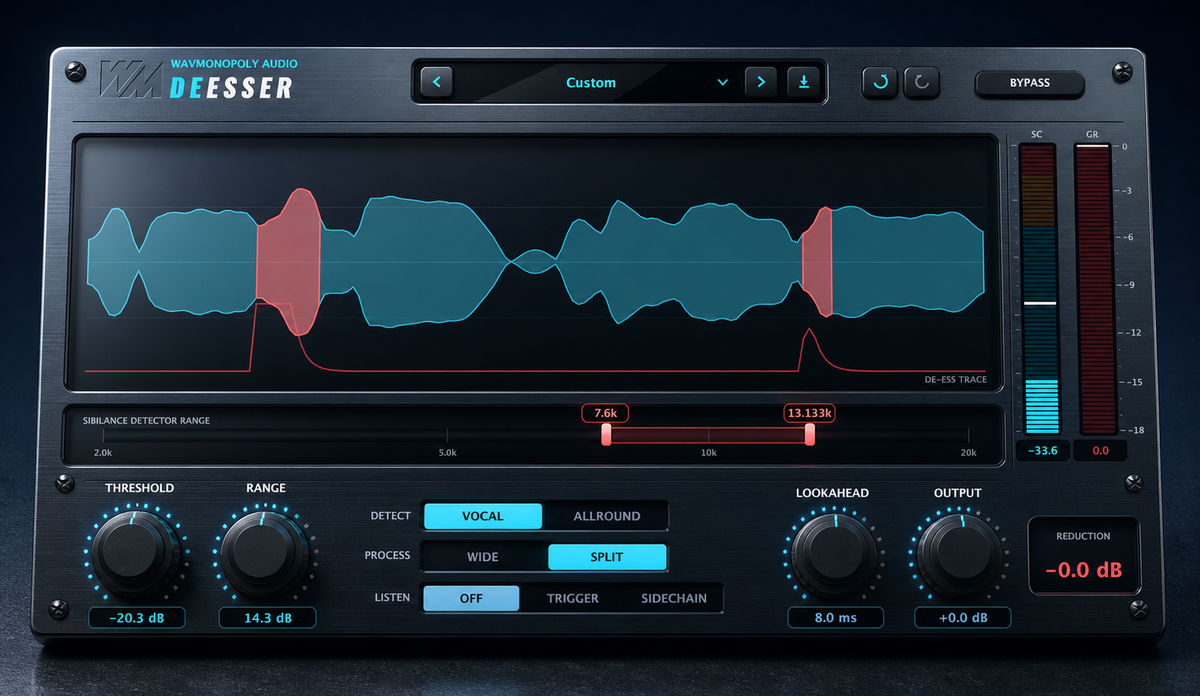
Task: Set Process mode to SPLIT
Action: click(606, 557)
